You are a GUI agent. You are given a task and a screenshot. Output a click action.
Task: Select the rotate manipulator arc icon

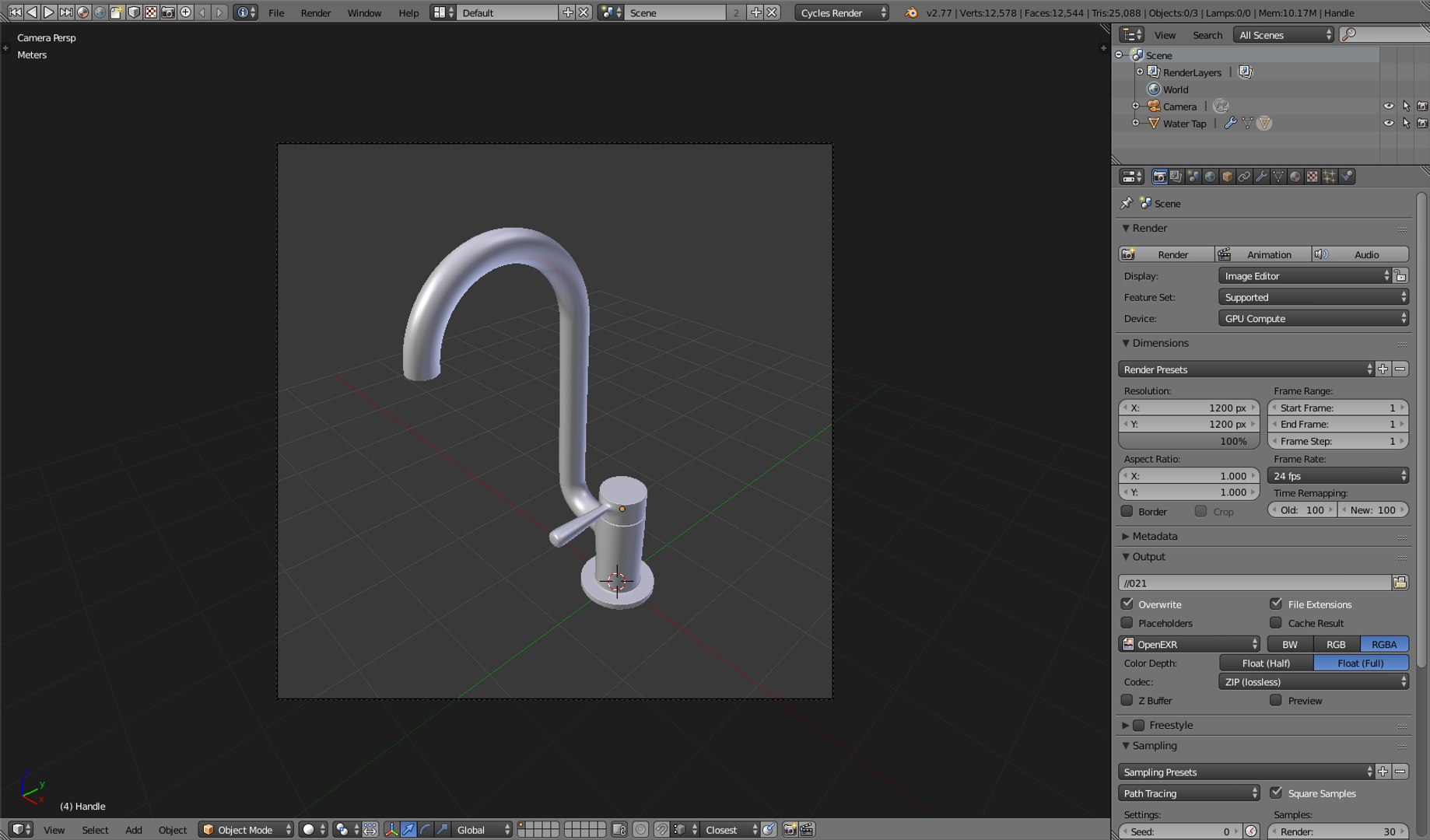click(x=426, y=830)
